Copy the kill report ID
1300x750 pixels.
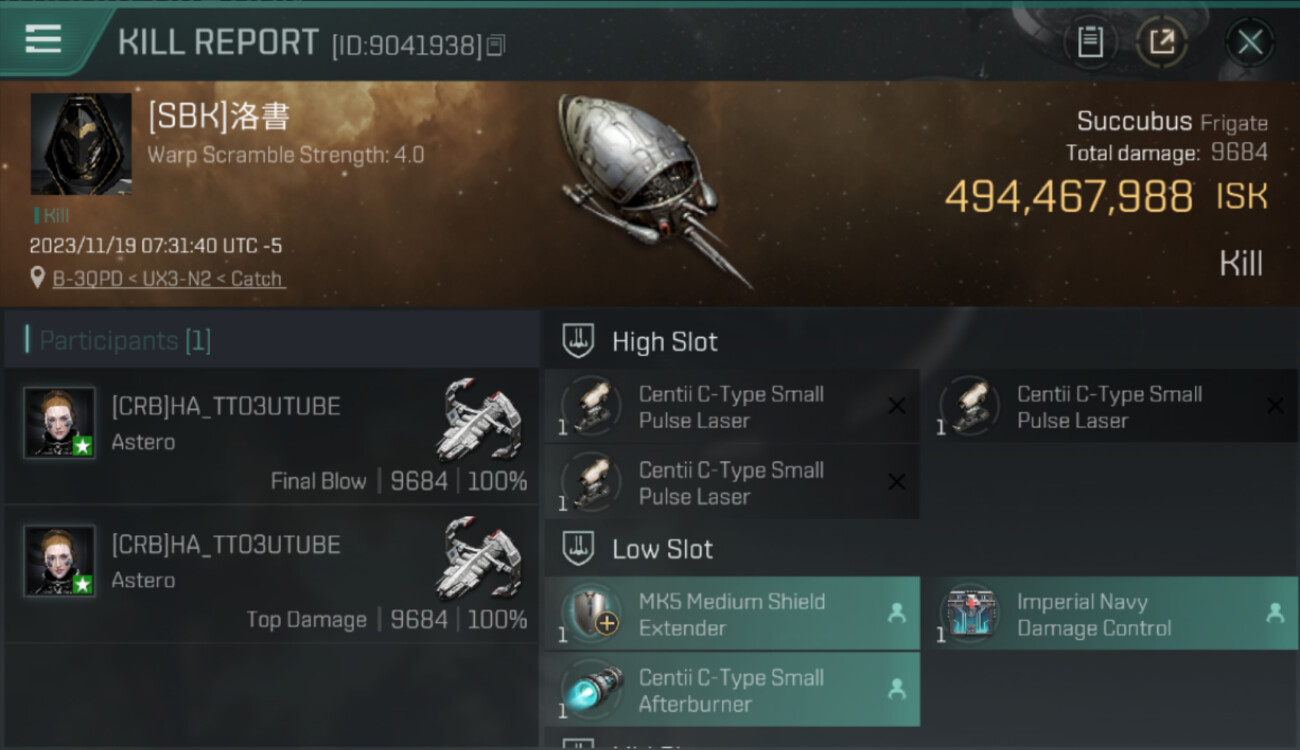pyautogui.click(x=497, y=44)
